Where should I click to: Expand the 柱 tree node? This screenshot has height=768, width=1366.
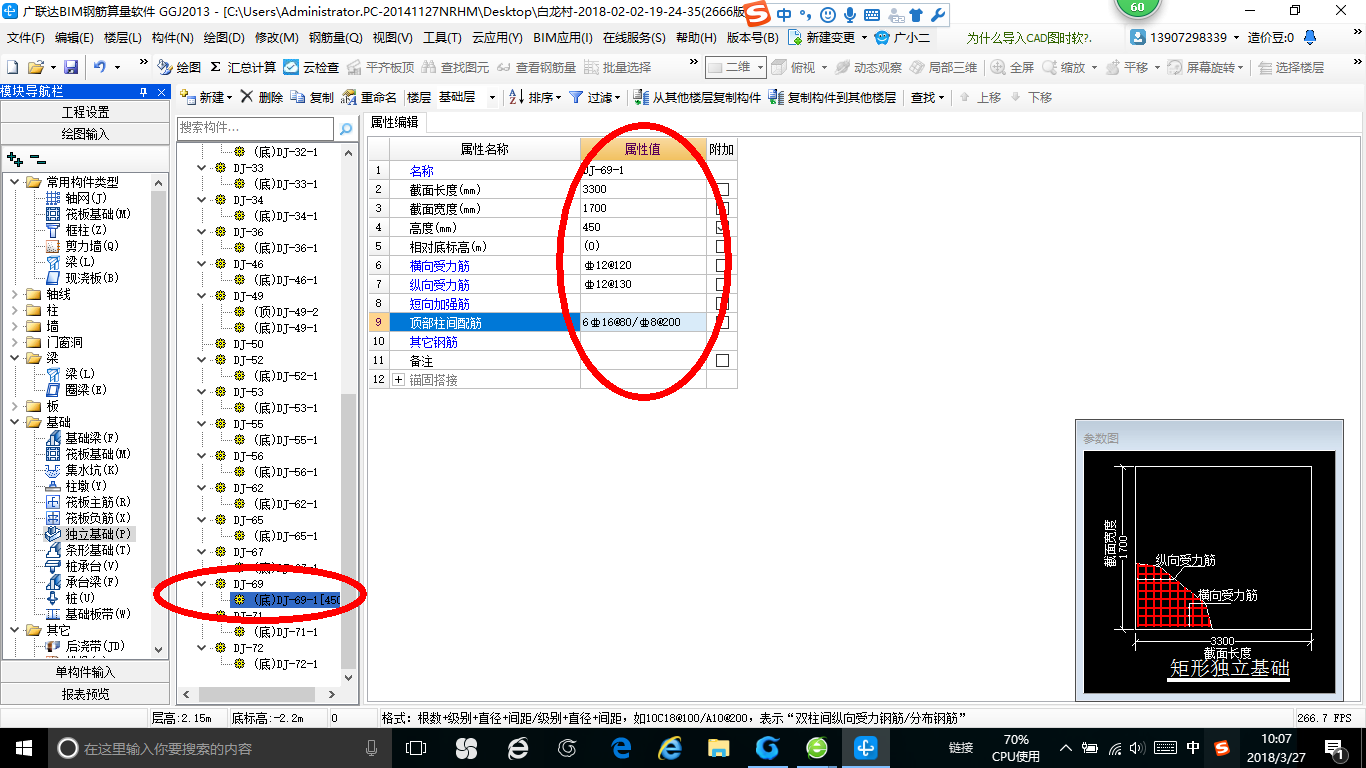(15, 310)
